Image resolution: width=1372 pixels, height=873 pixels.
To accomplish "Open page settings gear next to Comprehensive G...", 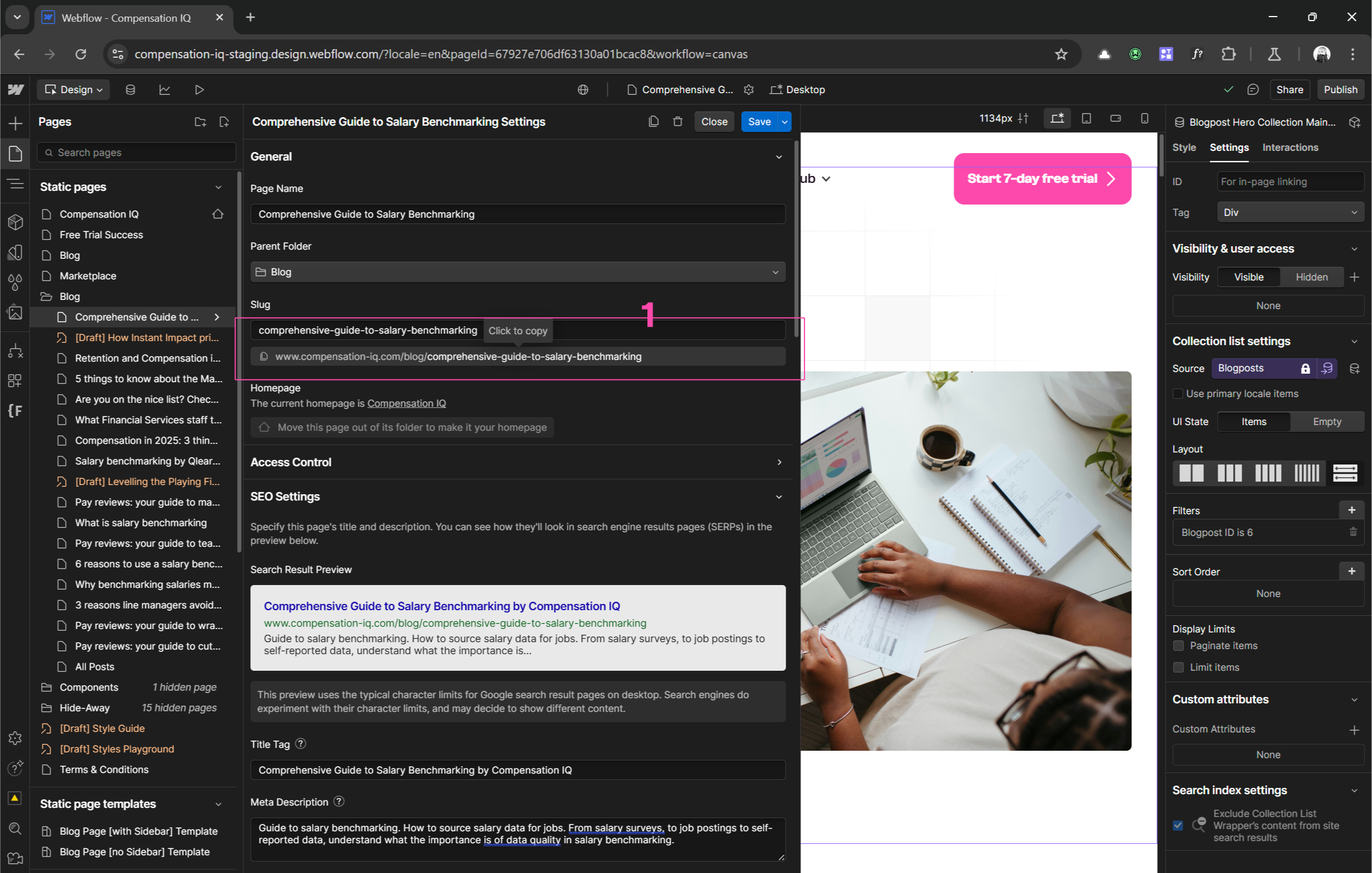I will tap(749, 90).
